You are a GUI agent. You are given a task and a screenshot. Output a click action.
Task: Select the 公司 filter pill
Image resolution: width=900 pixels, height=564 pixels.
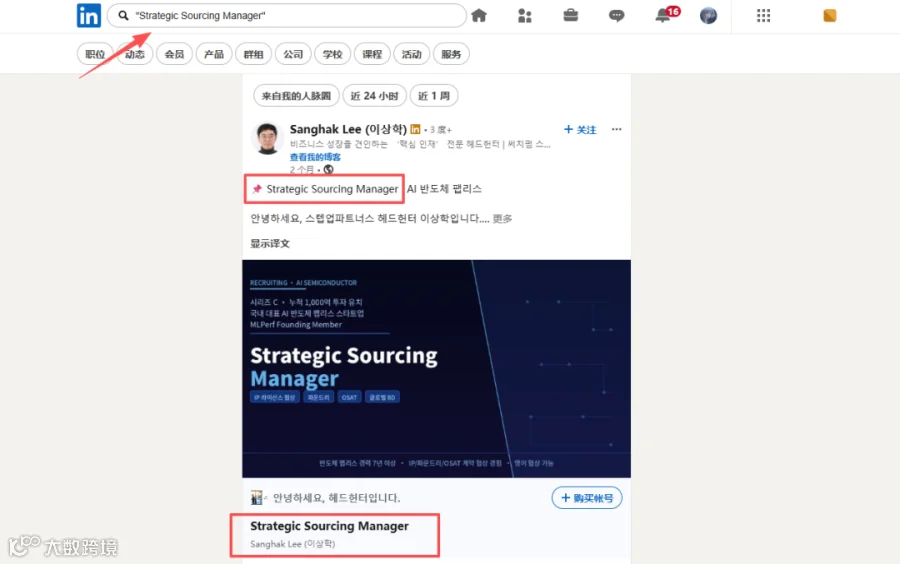[293, 54]
